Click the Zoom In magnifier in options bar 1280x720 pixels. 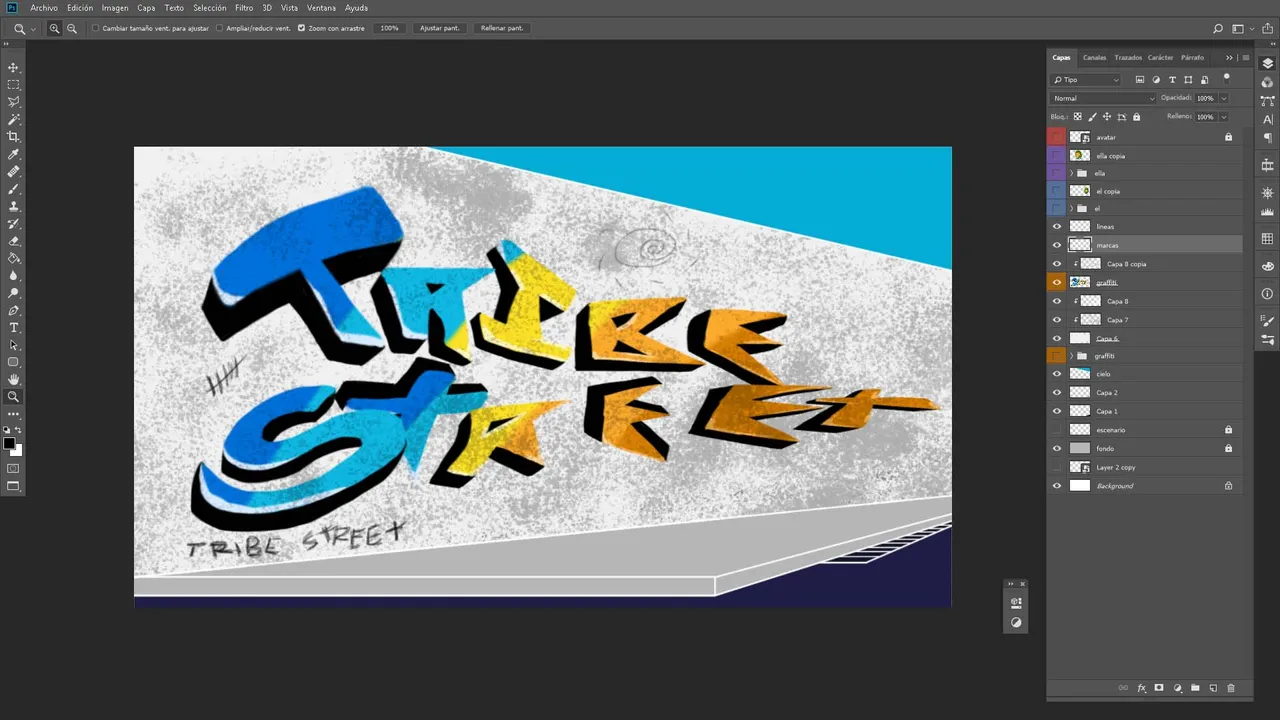(x=55, y=28)
